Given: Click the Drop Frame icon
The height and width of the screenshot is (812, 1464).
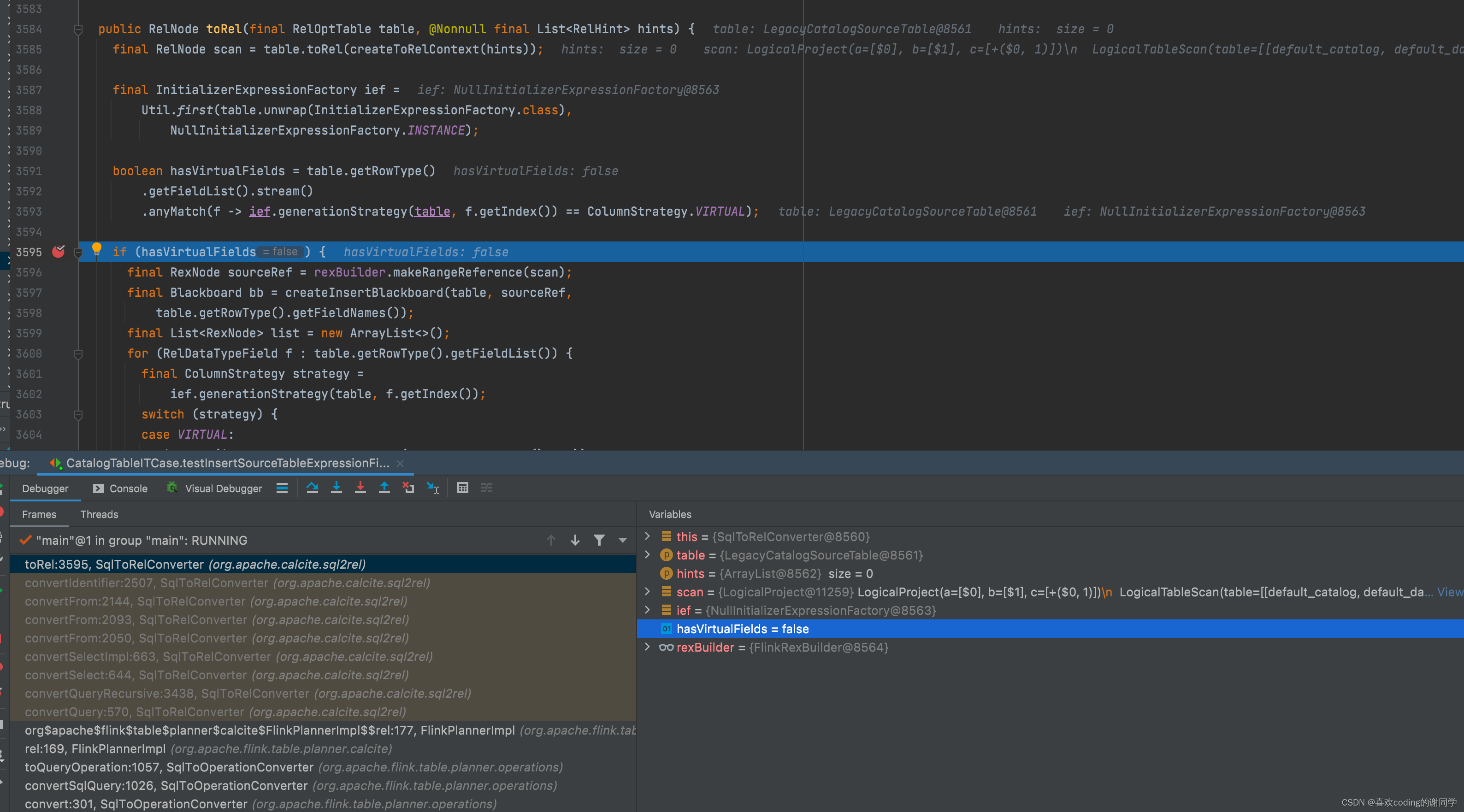Looking at the screenshot, I should coord(408,488).
